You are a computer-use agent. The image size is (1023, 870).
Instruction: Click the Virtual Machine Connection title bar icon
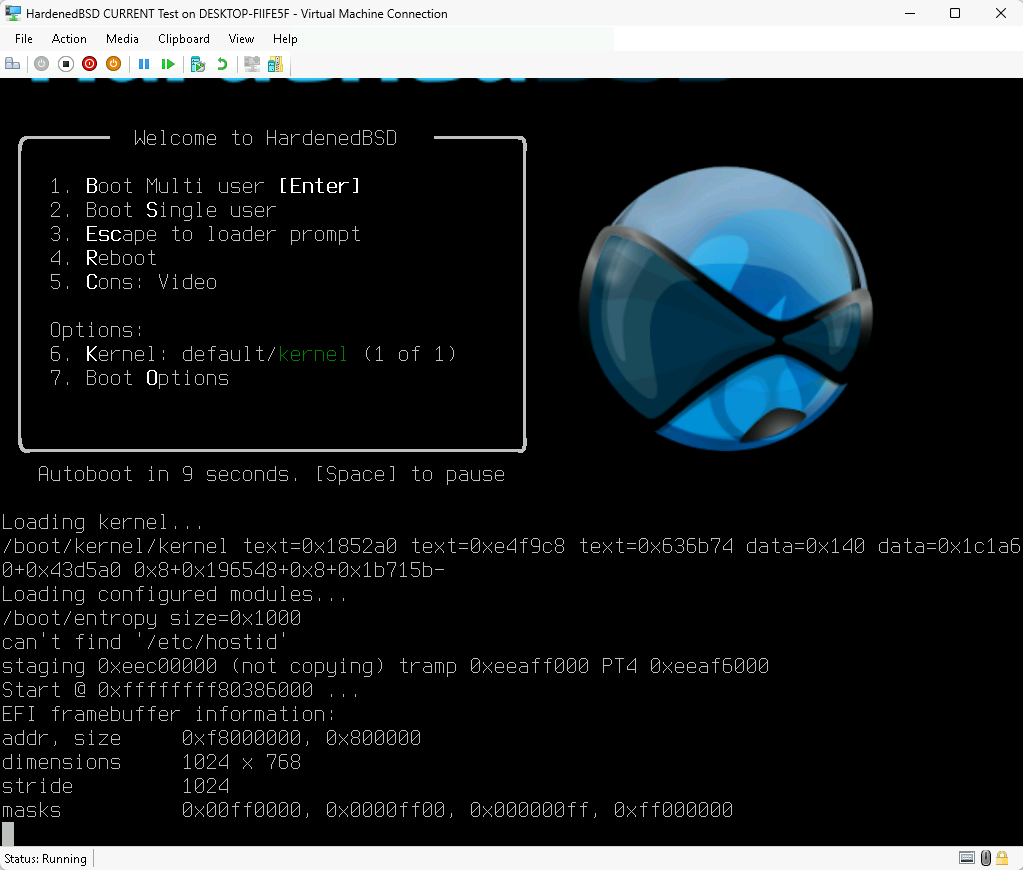[12, 13]
